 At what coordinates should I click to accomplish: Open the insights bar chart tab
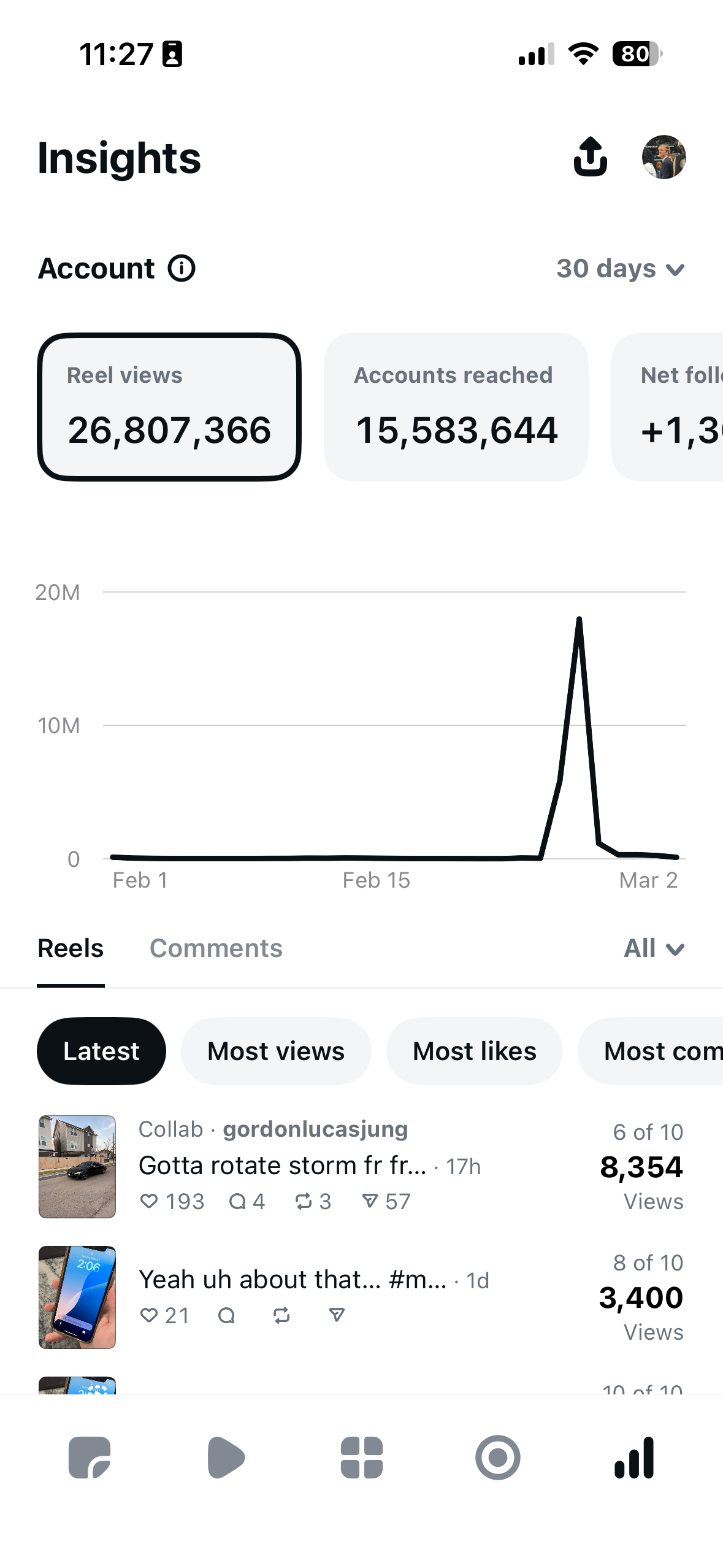click(x=634, y=1457)
